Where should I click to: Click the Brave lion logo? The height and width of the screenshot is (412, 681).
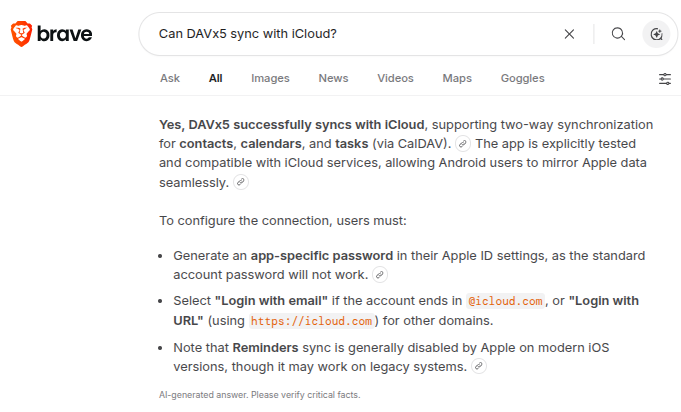pos(21,33)
